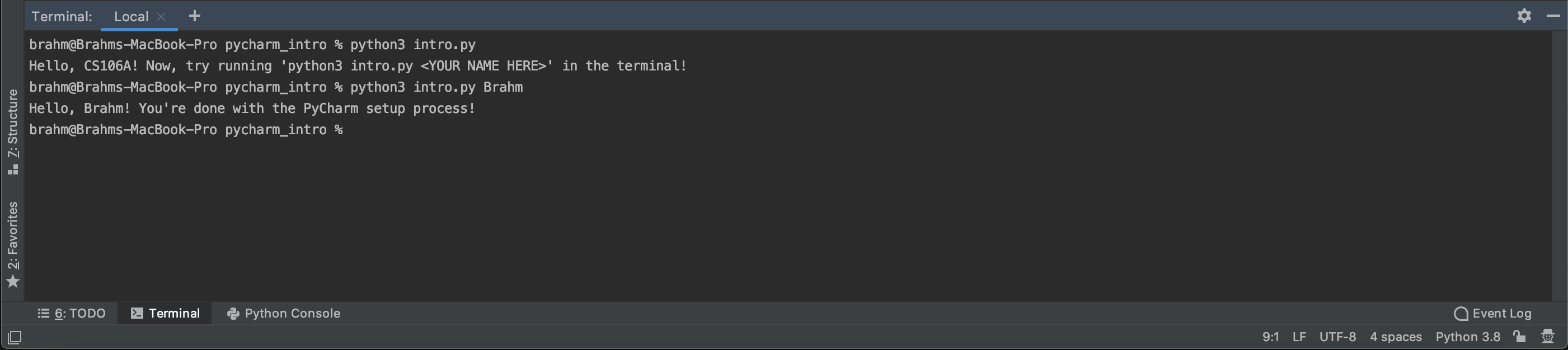Viewport: 1568px width, 350px height.
Task: Close the Local terminal session
Action: pos(160,16)
